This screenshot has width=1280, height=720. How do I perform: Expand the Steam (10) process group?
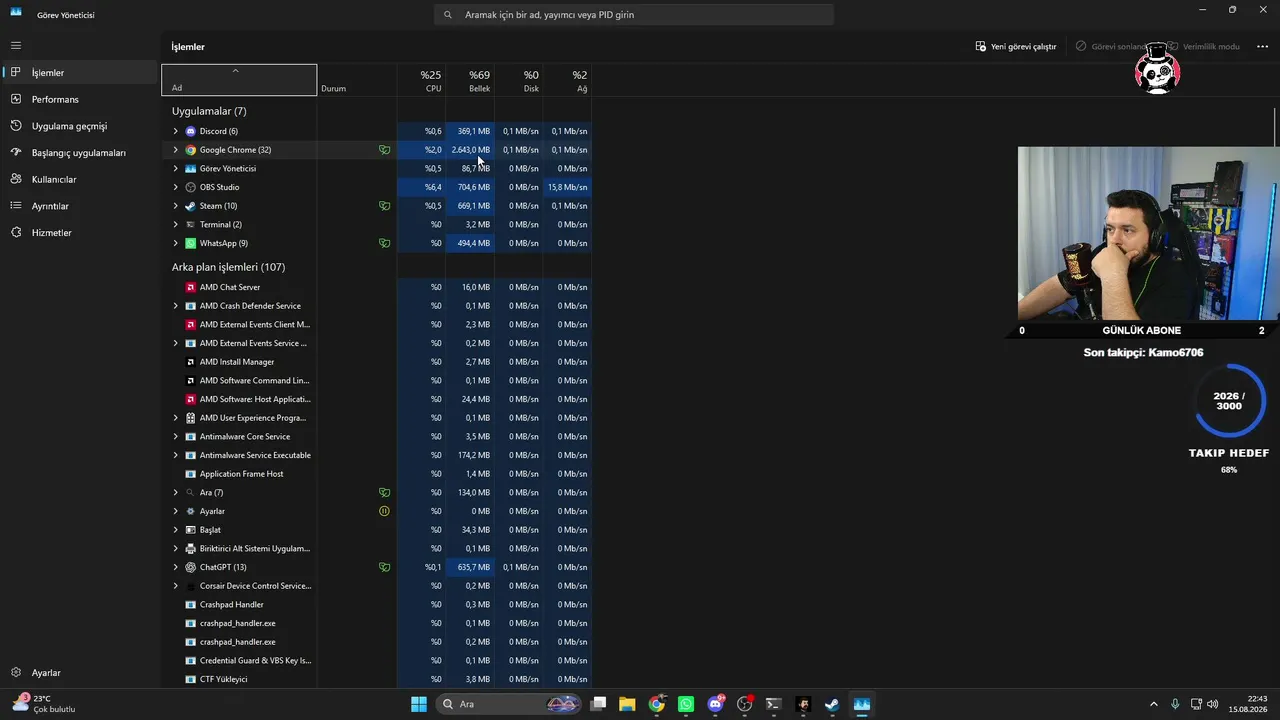[175, 206]
